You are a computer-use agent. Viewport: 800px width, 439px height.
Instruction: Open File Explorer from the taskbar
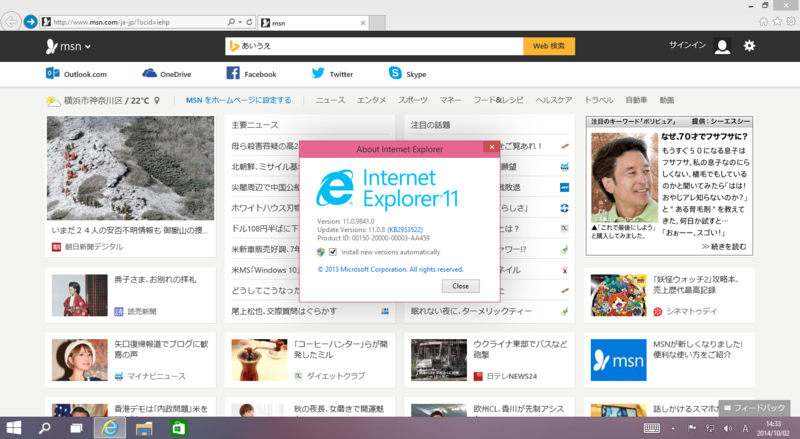click(x=144, y=428)
